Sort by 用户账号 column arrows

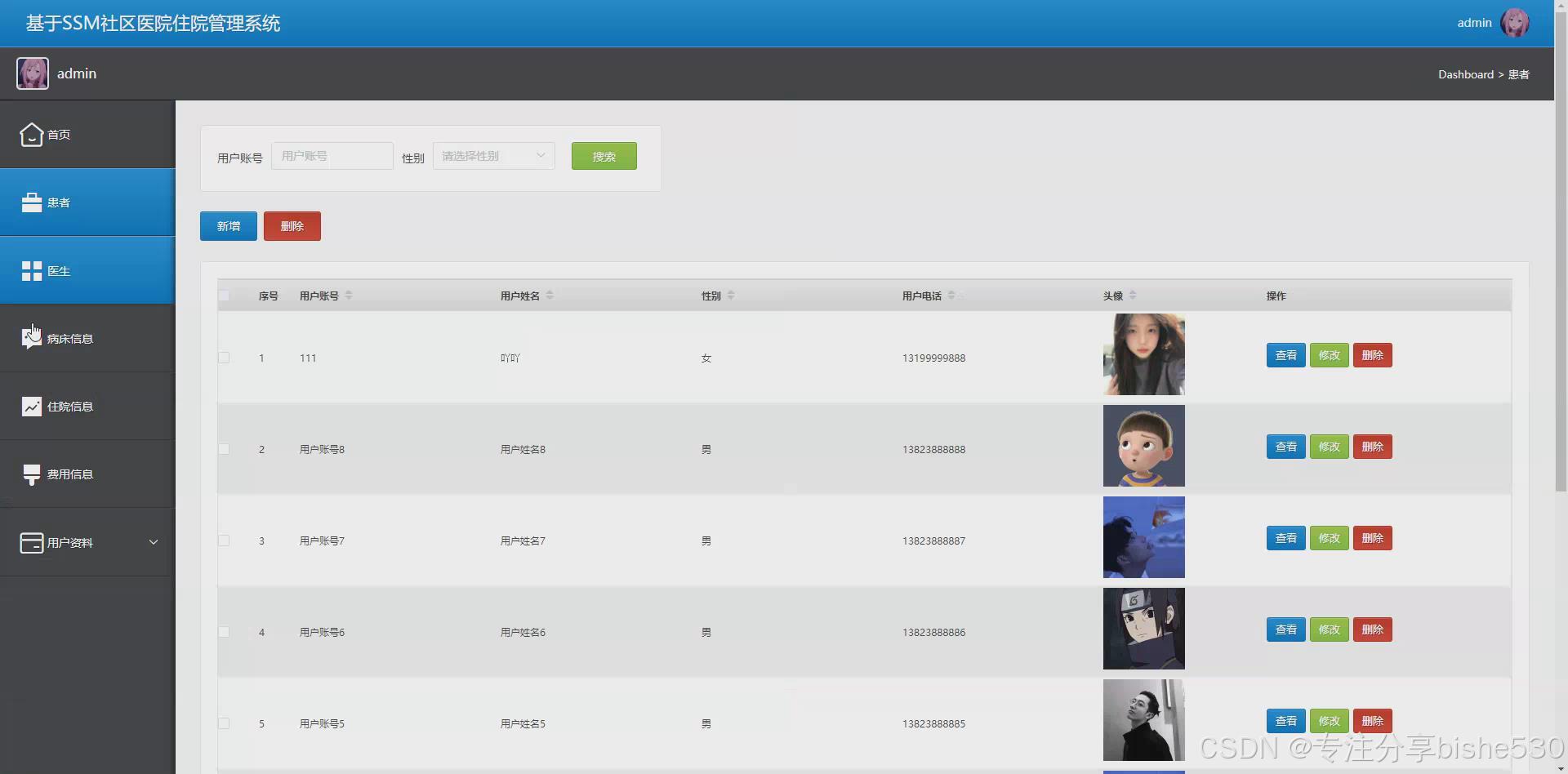point(349,296)
